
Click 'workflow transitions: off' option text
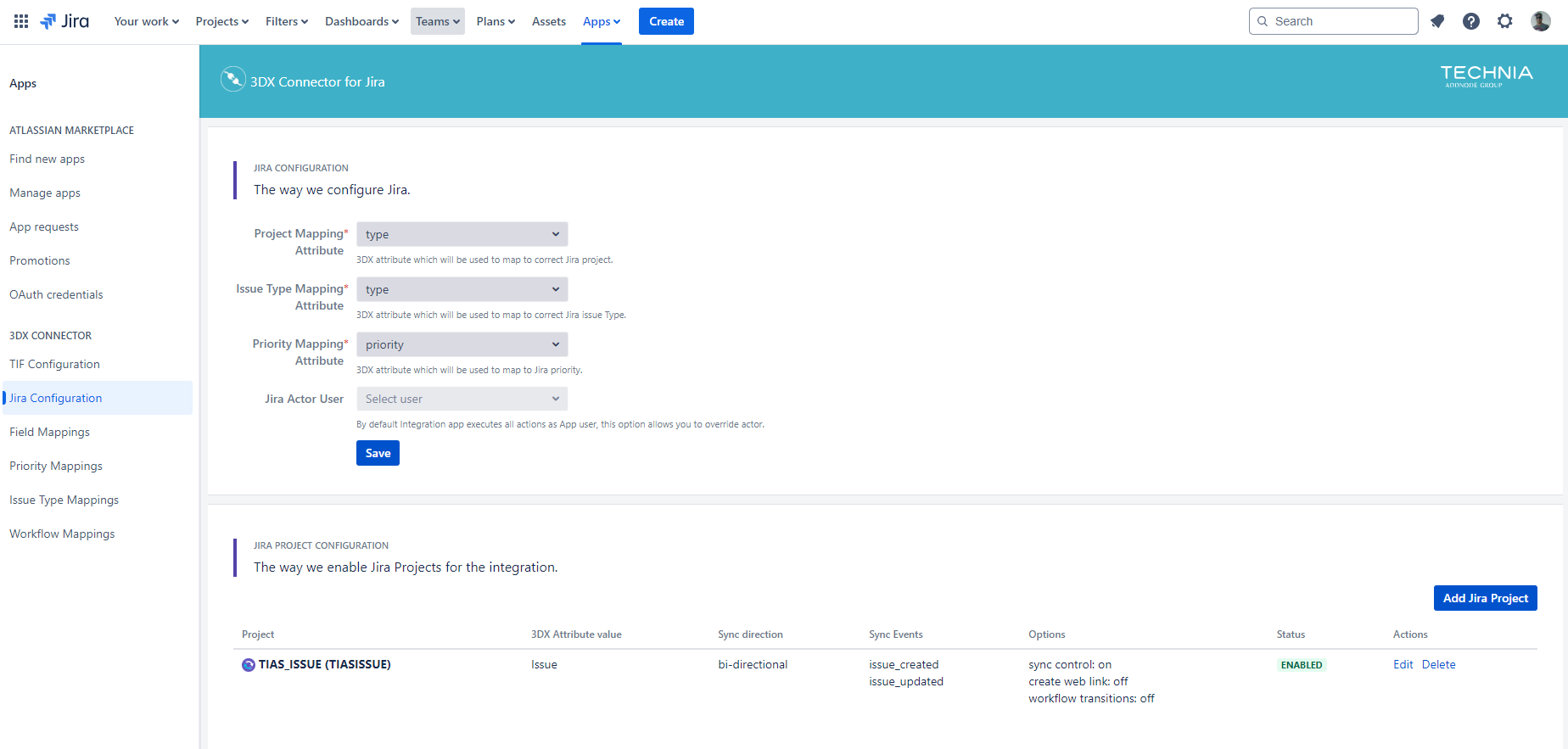[1091, 698]
